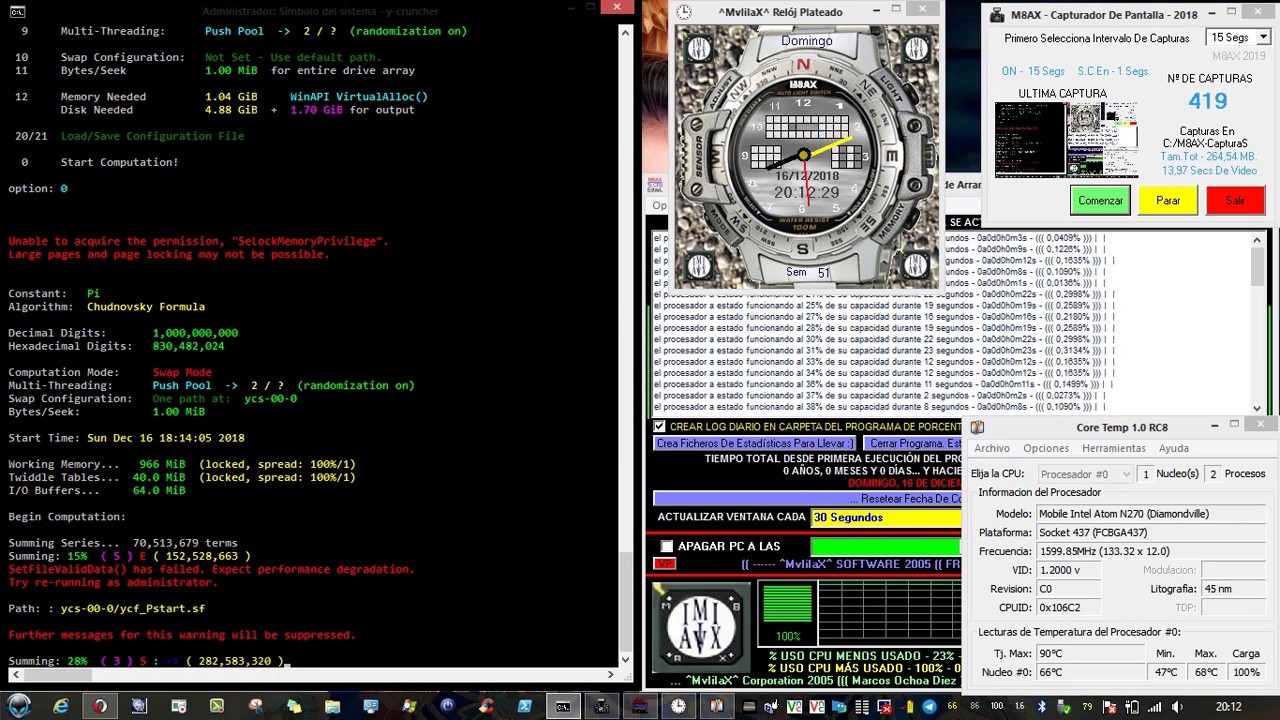Open the Ayuda menu in Core Temp
Screen dimensions: 1280x720
(x=1173, y=448)
